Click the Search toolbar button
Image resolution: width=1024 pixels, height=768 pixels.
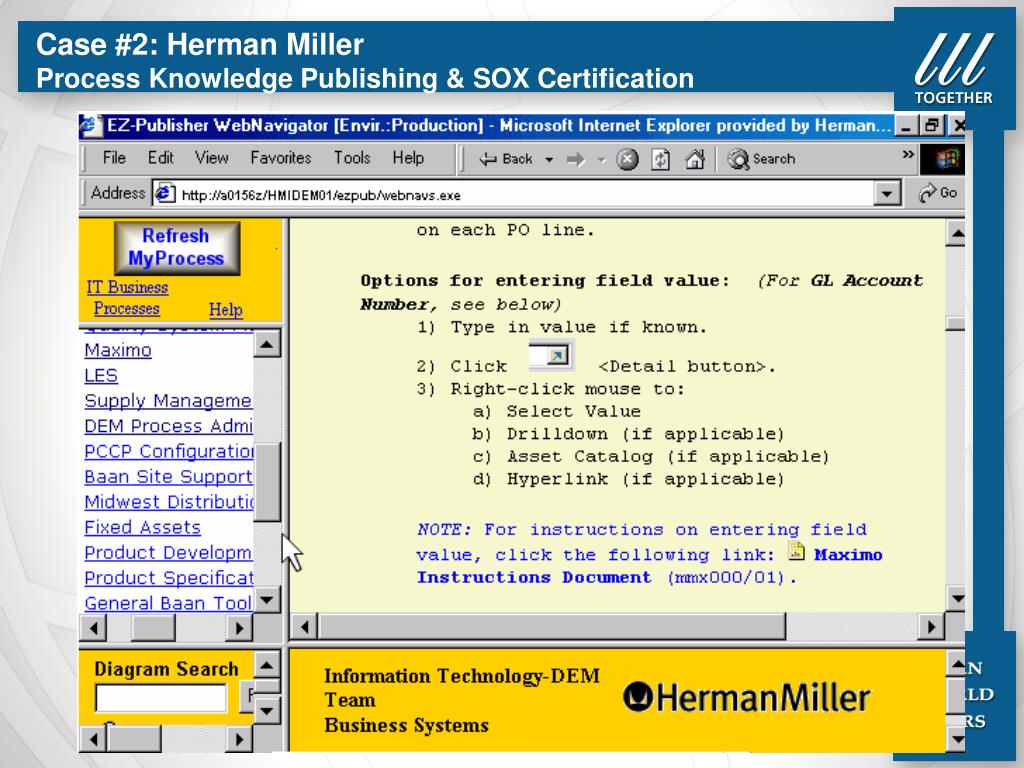pyautogui.click(x=761, y=159)
